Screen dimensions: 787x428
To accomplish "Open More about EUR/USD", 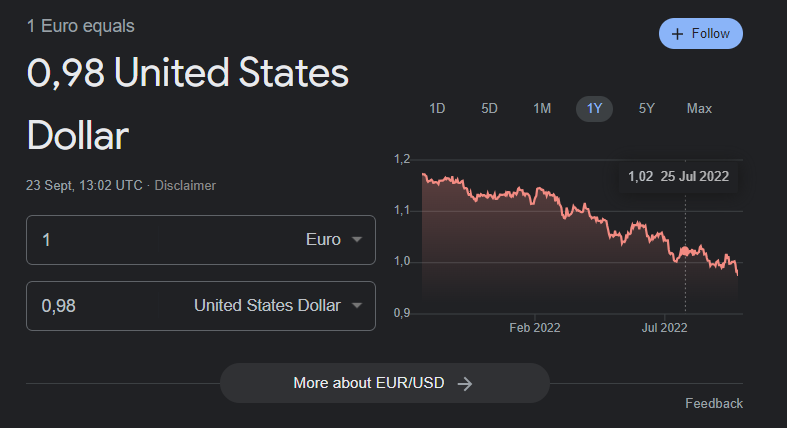I will pyautogui.click(x=385, y=383).
